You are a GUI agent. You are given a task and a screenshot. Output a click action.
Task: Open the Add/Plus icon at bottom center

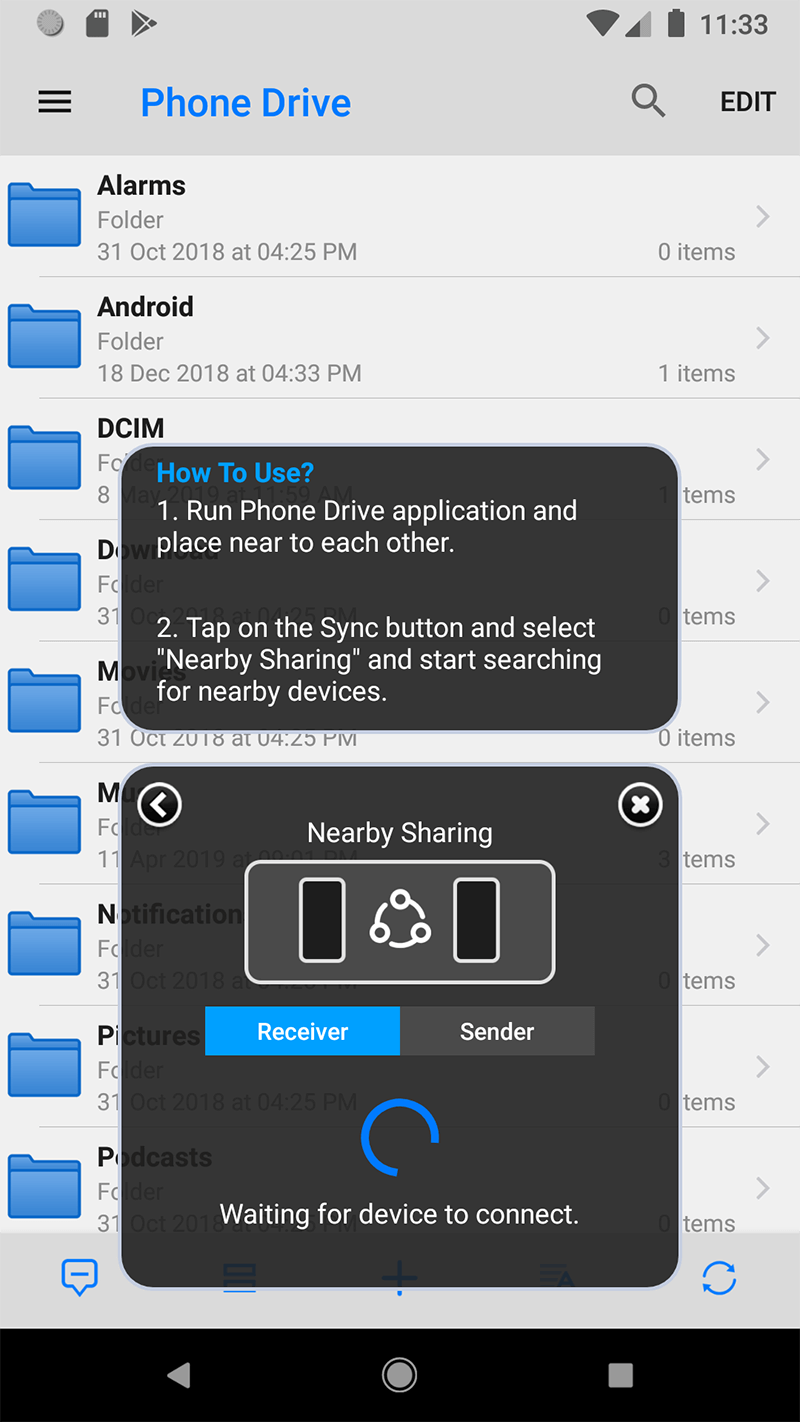[x=399, y=1278]
